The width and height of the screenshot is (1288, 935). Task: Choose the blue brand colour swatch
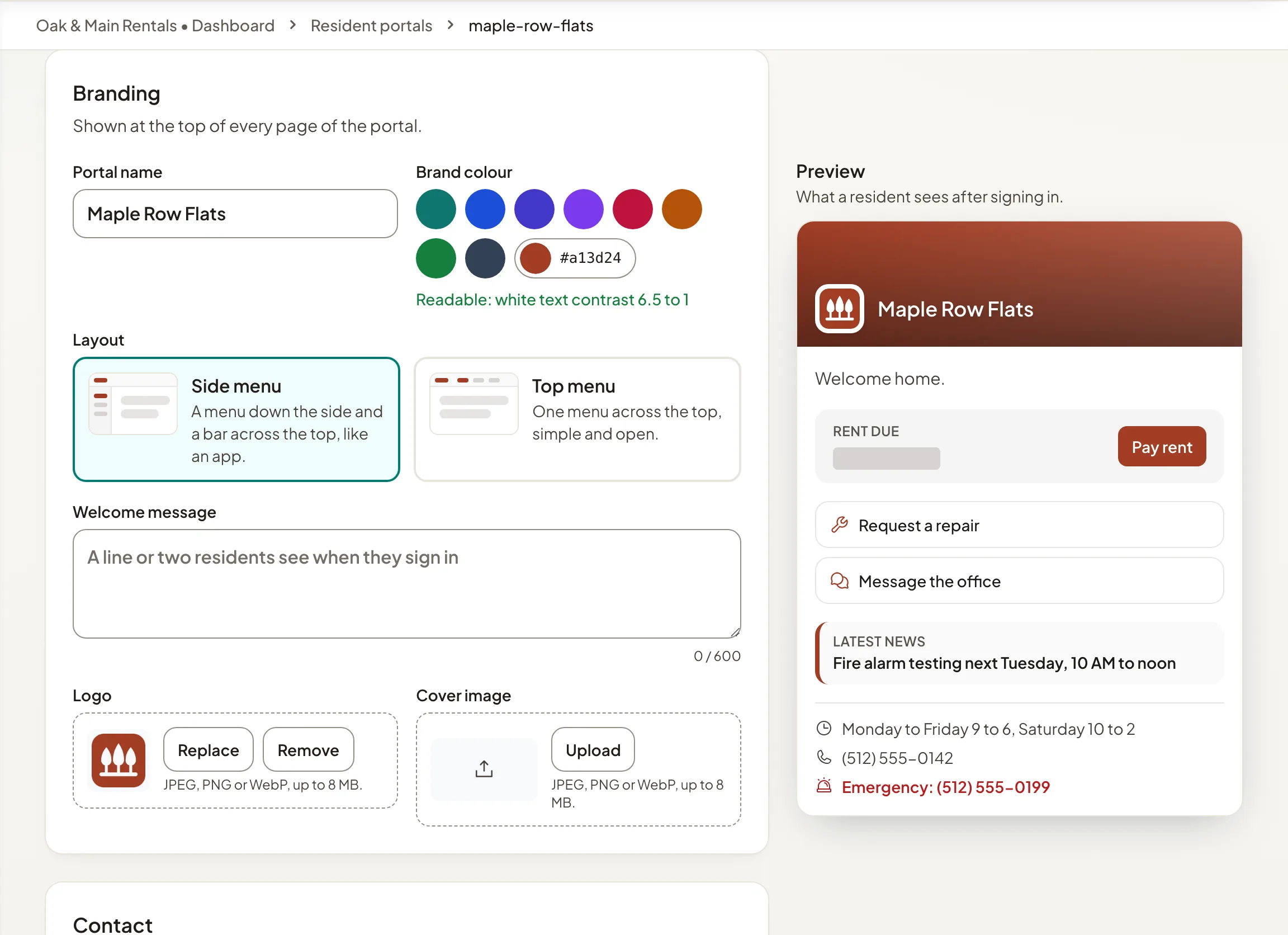click(485, 209)
